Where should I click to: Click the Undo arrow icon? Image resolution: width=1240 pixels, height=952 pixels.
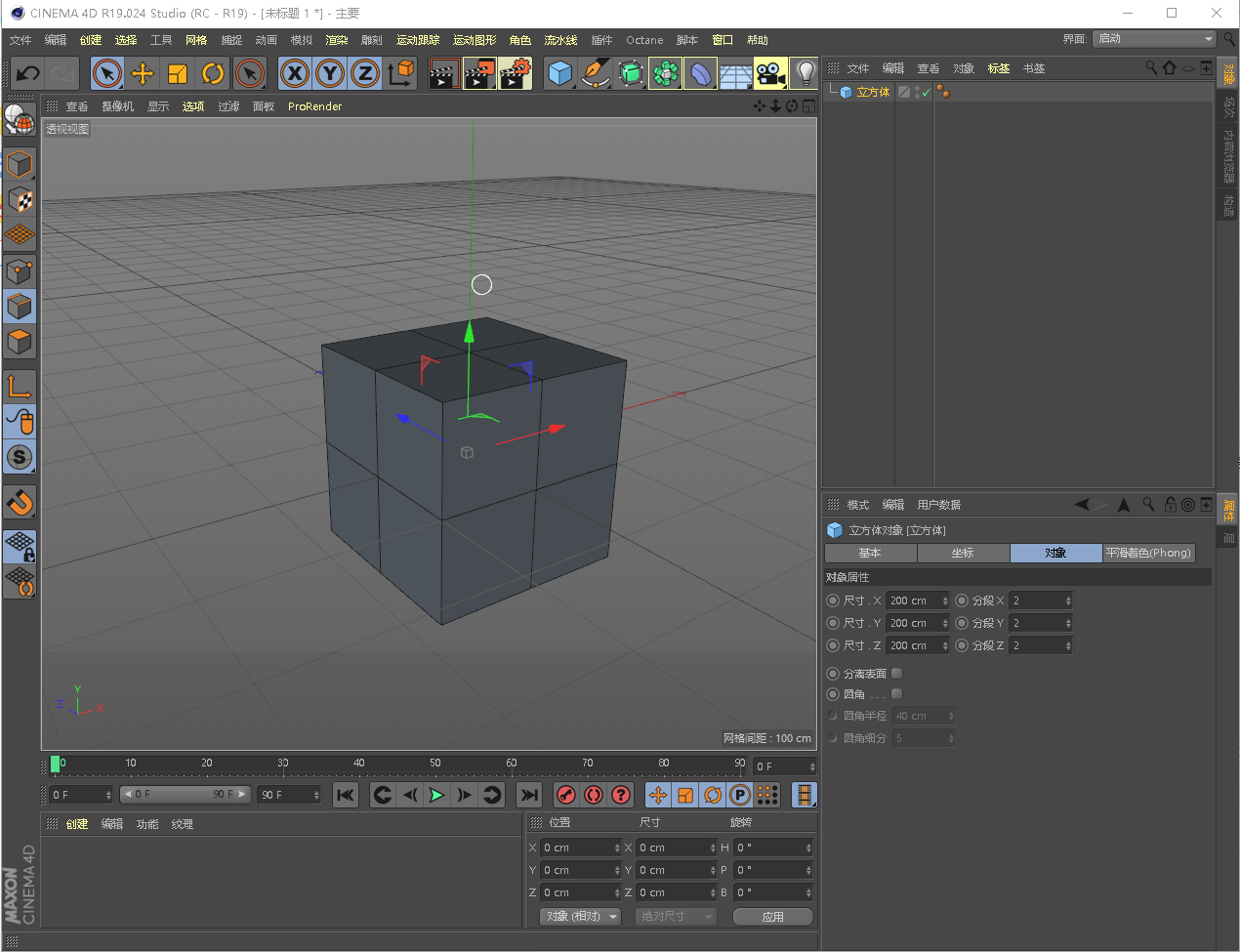click(28, 73)
